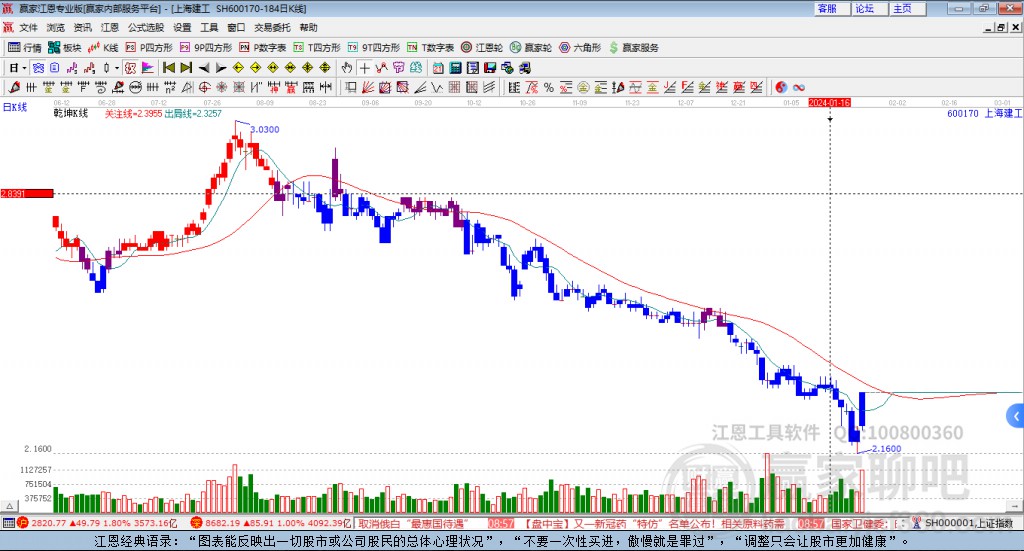Viewport: 1024px width, 551px height.
Task: Open the 工具 menu
Action: tap(209, 27)
